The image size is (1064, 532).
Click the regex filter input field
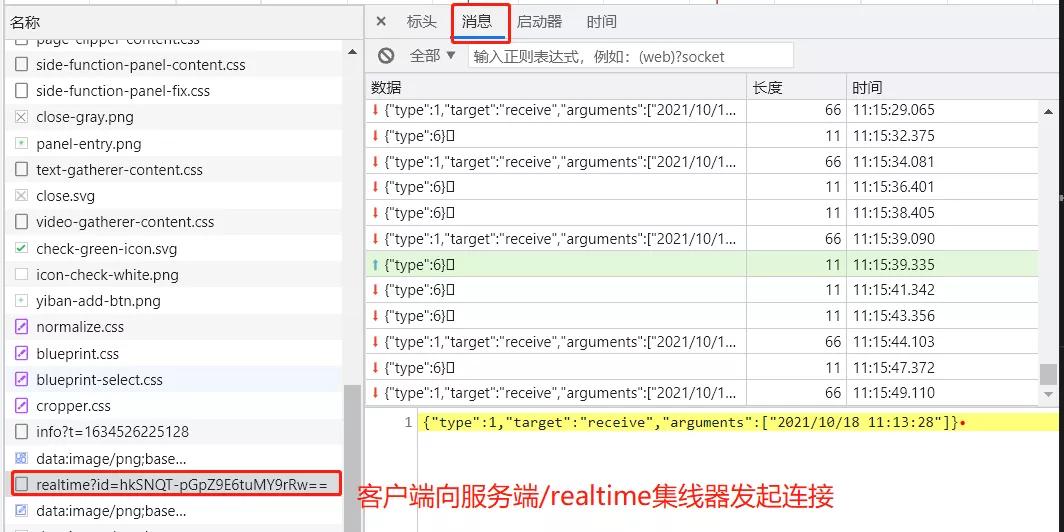pyautogui.click(x=630, y=56)
